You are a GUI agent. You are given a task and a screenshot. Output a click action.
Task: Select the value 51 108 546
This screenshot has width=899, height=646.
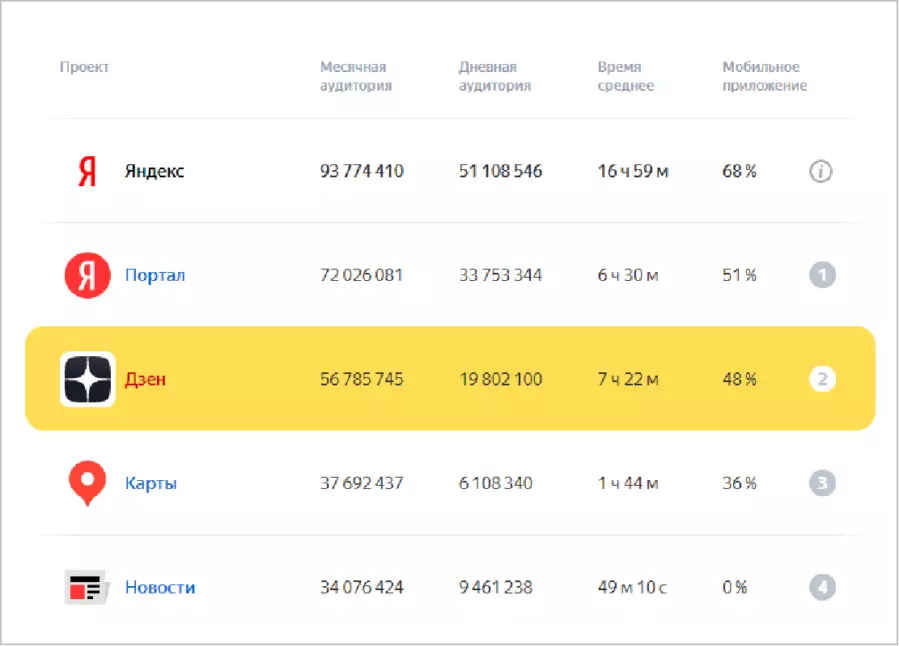(501, 171)
